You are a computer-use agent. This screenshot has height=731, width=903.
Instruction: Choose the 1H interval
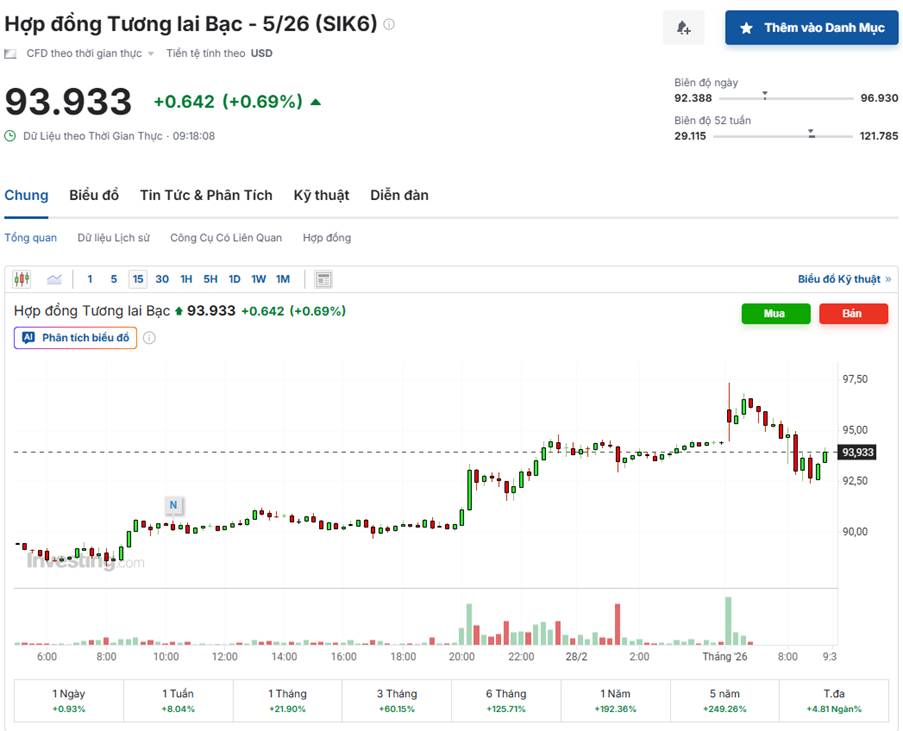click(187, 279)
